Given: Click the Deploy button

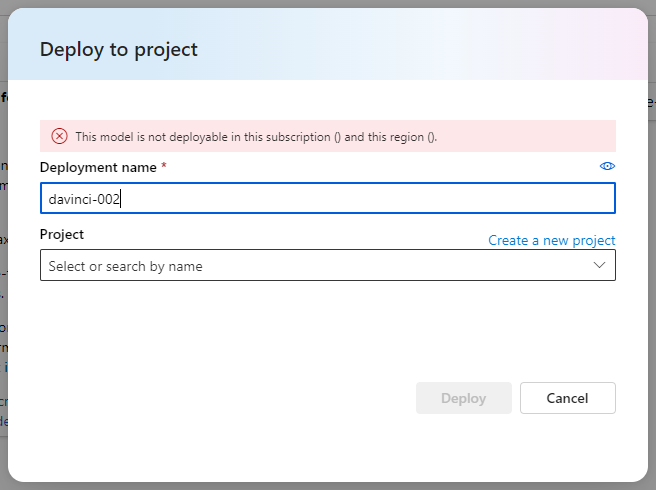Looking at the screenshot, I should (464, 398).
